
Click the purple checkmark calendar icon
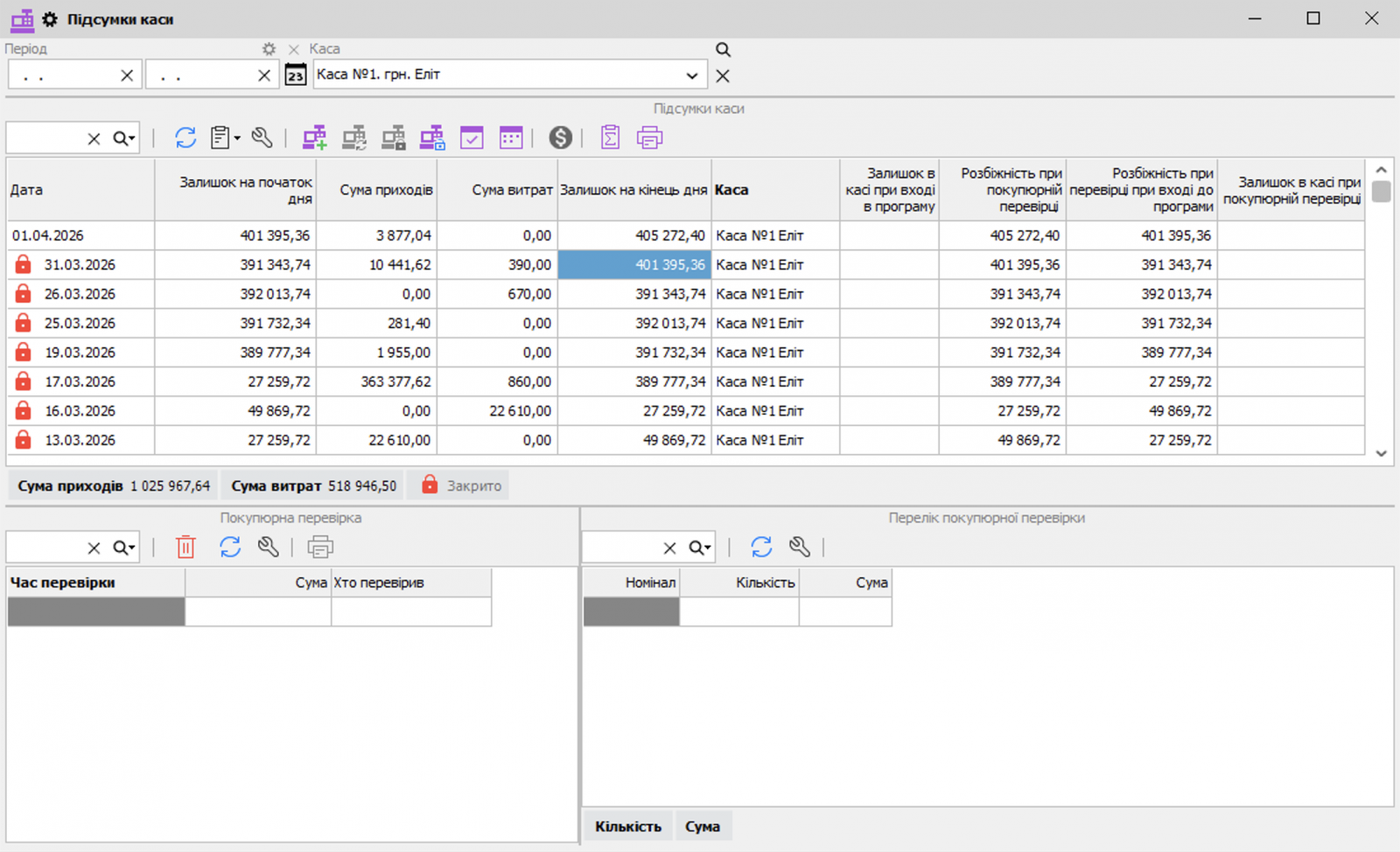pyautogui.click(x=472, y=138)
